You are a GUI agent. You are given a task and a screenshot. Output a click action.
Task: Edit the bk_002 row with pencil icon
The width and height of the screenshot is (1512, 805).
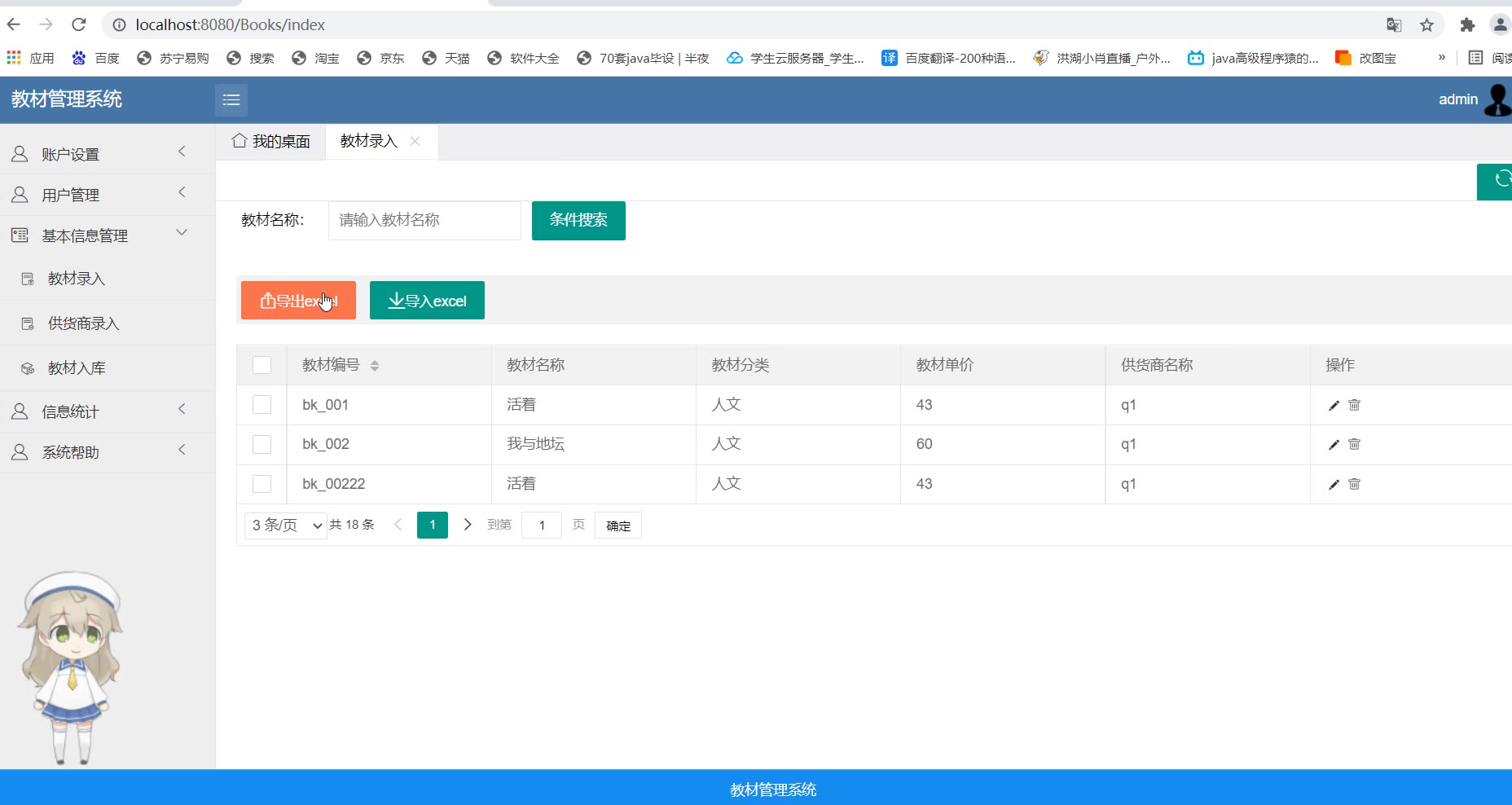[x=1334, y=444]
